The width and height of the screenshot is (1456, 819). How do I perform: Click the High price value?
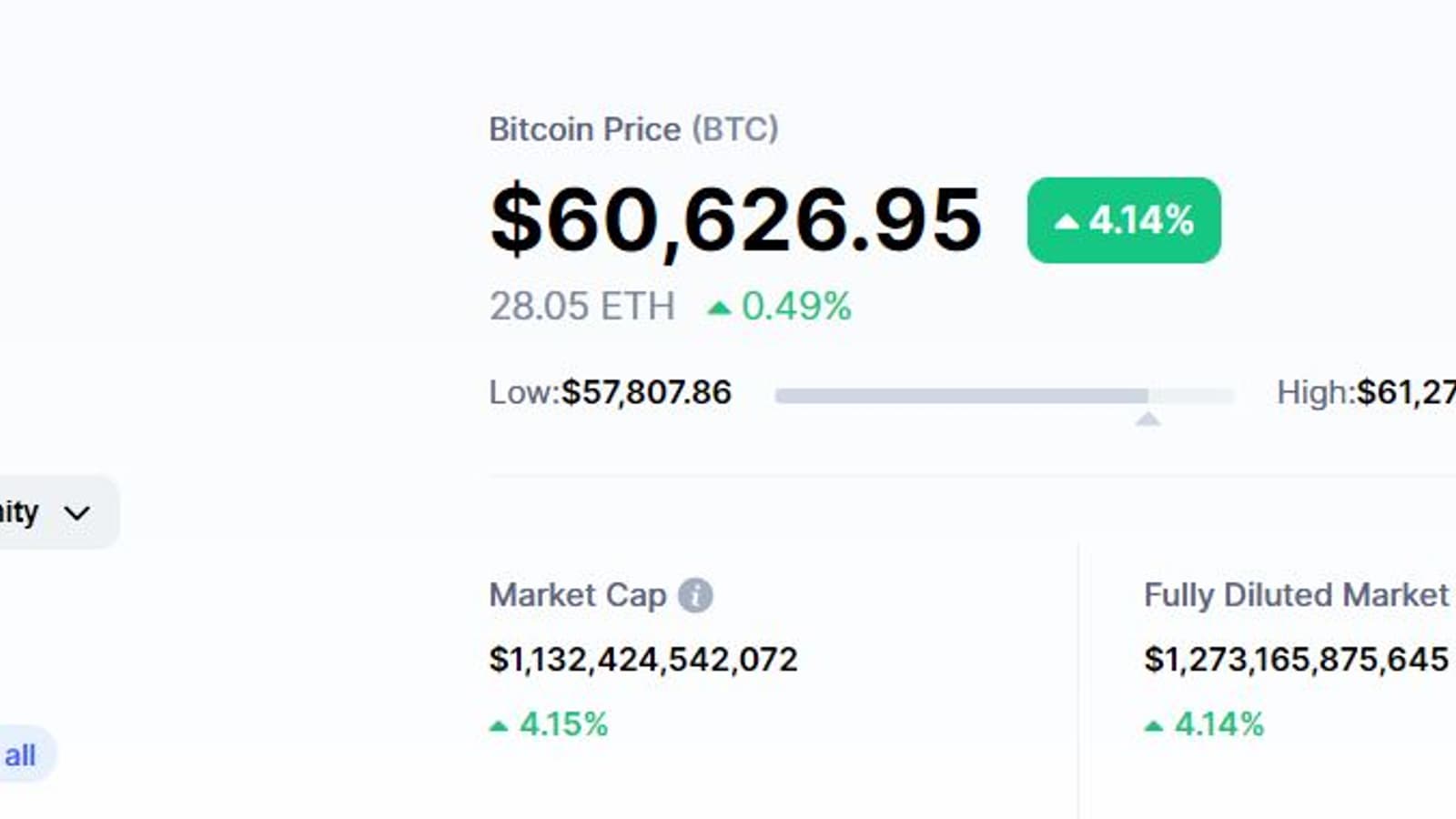point(1406,392)
